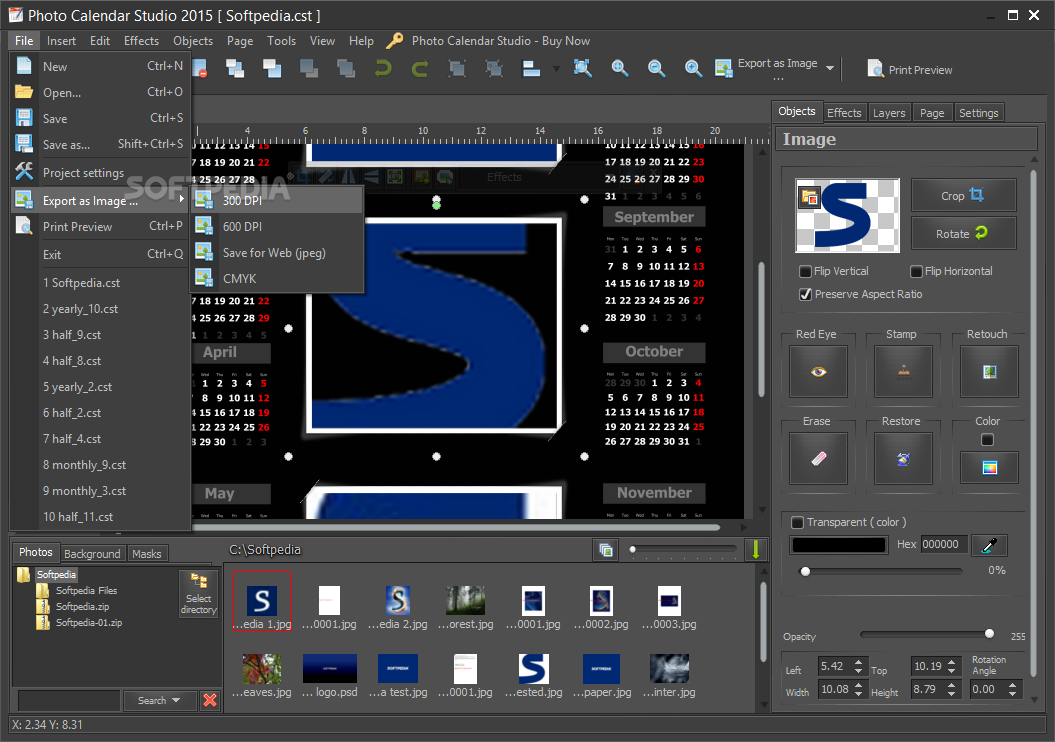1055x742 pixels.
Task: Click the delete page red icon
Action: point(200,69)
